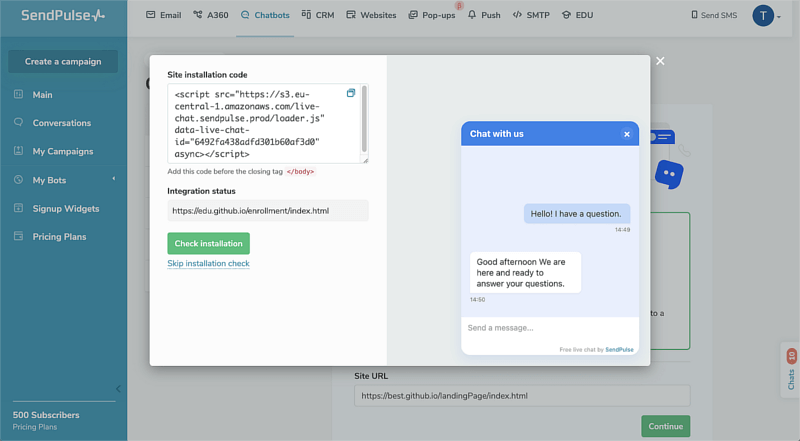Close the installation code dialog
The height and width of the screenshot is (441, 800).
660,62
